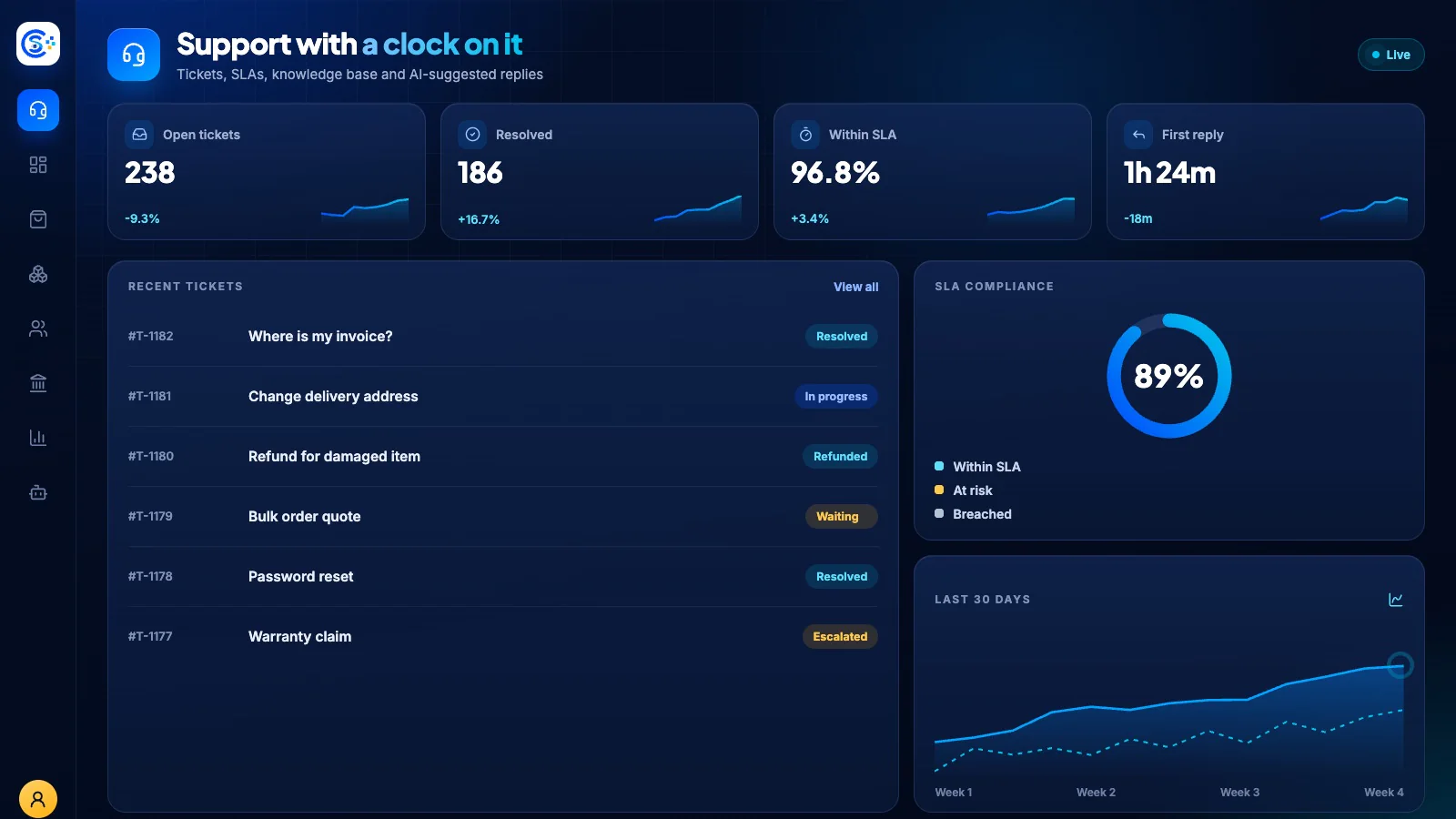Open ticket Warranty claim

pos(503,637)
